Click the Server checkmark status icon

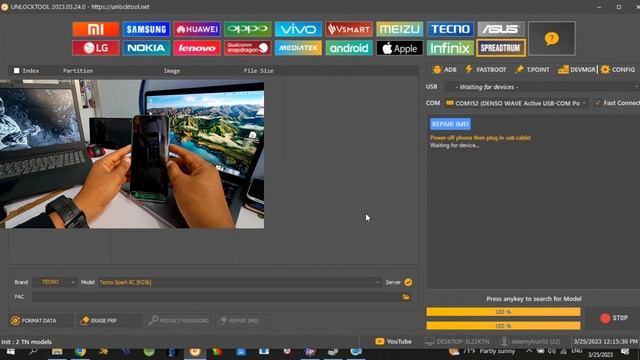(408, 282)
